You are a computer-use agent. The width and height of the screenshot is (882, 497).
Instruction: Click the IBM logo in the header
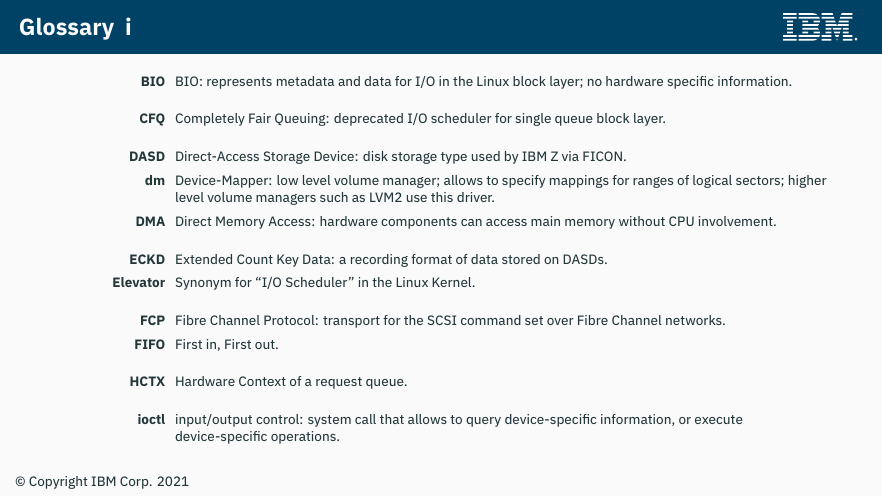(x=820, y=27)
